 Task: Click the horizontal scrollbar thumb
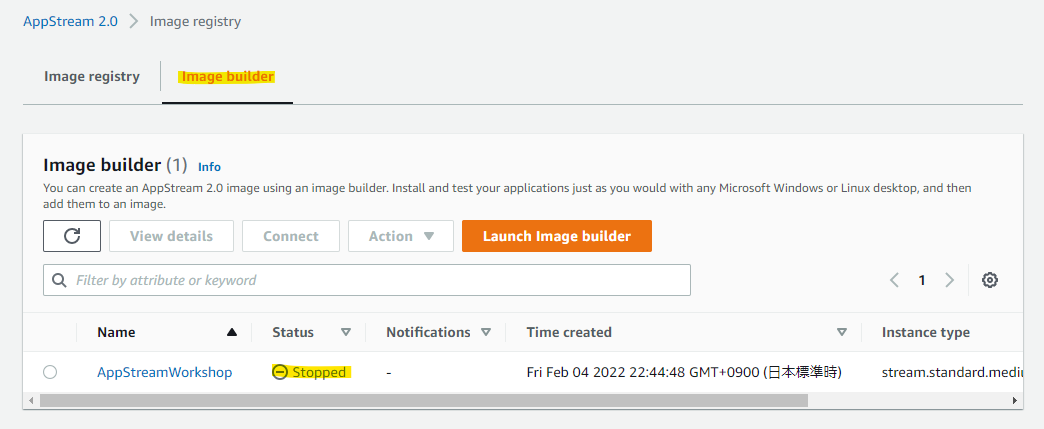point(423,400)
